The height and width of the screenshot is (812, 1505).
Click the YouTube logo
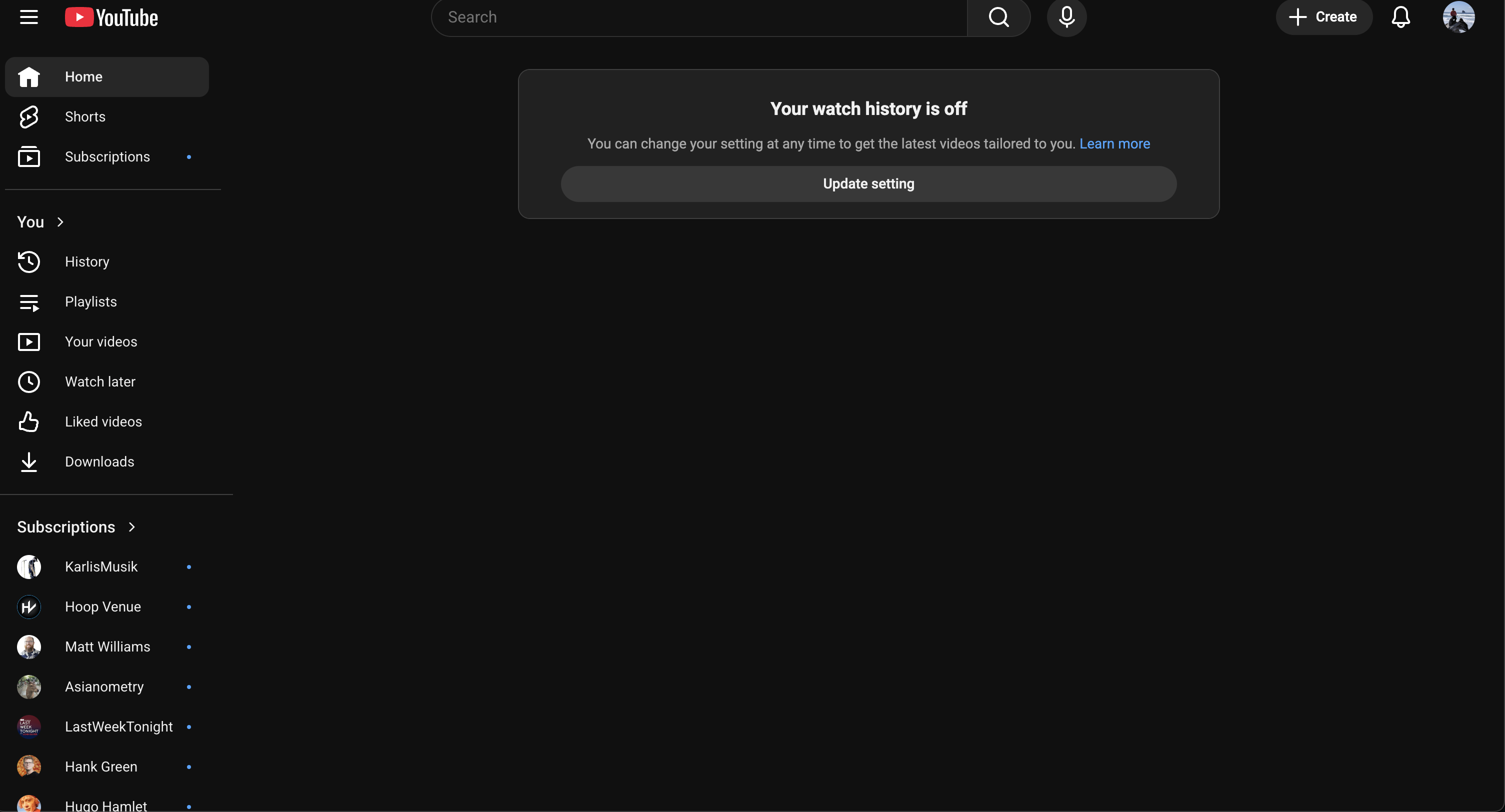pyautogui.click(x=111, y=17)
